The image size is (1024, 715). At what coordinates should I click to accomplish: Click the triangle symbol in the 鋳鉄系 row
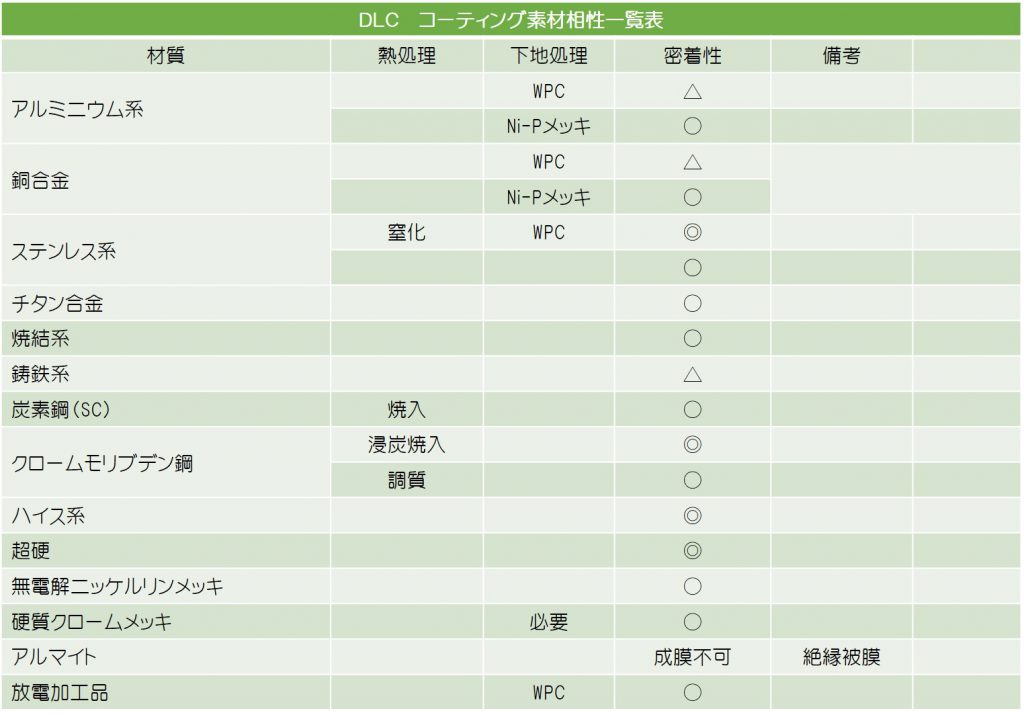tap(692, 374)
